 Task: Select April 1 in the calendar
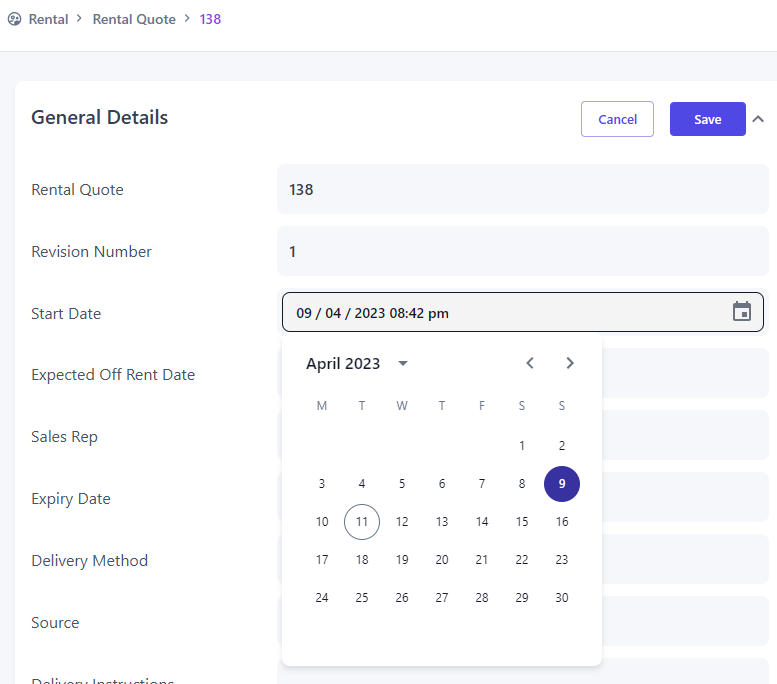point(522,446)
